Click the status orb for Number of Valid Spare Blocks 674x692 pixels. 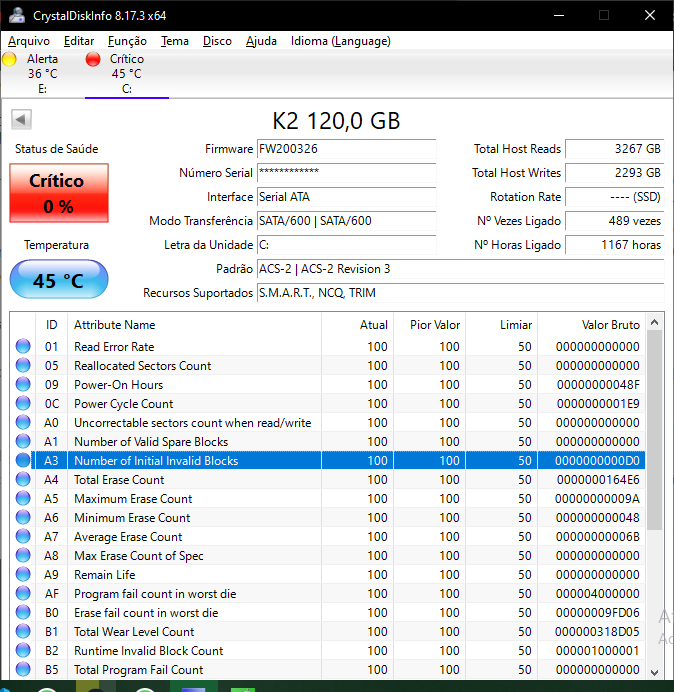pos(23,441)
